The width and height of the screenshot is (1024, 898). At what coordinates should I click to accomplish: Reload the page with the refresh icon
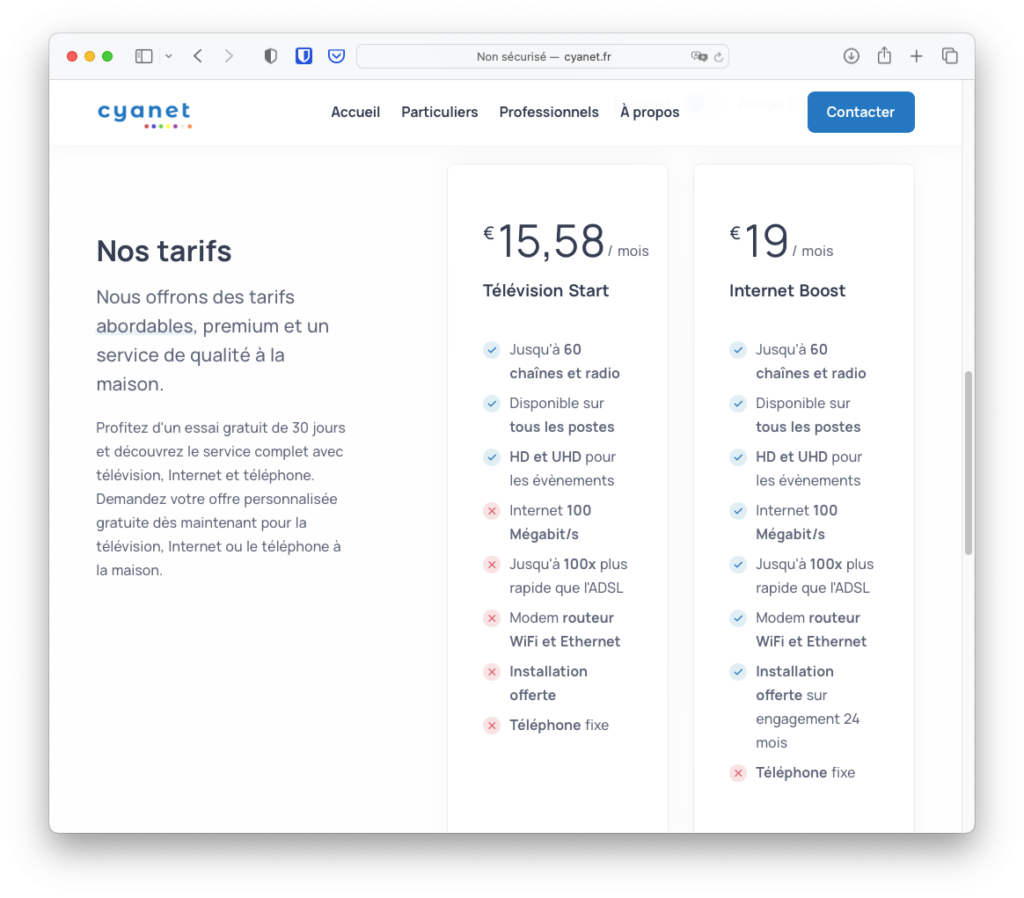718,57
